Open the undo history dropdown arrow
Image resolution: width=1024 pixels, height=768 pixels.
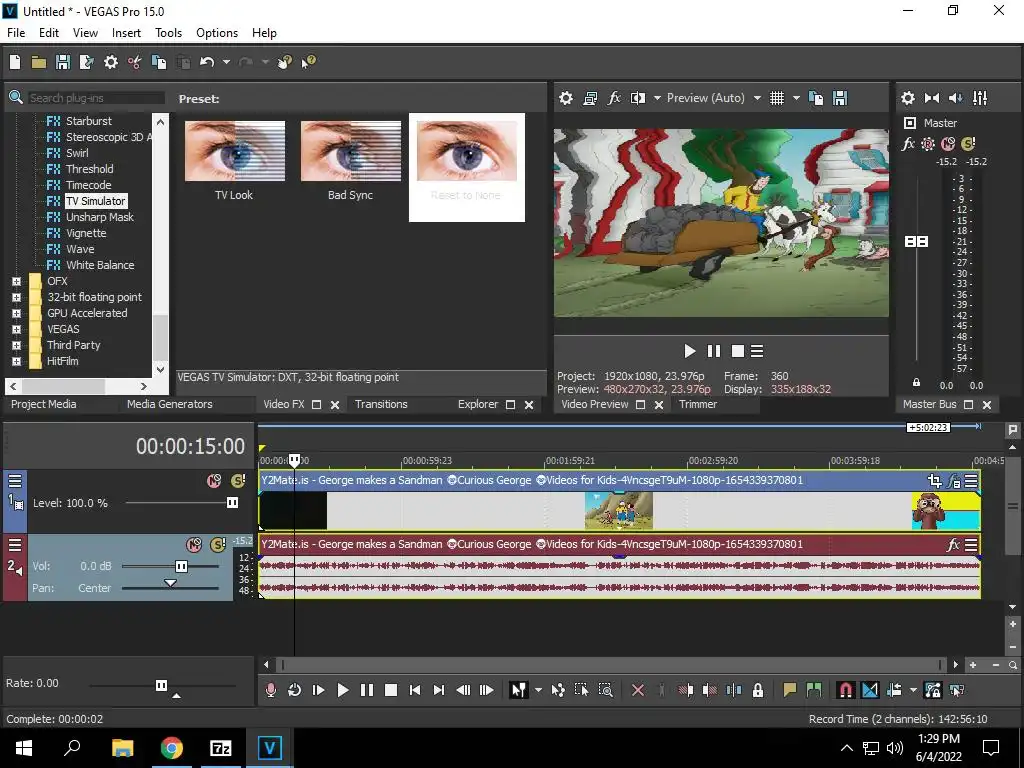tap(226, 62)
